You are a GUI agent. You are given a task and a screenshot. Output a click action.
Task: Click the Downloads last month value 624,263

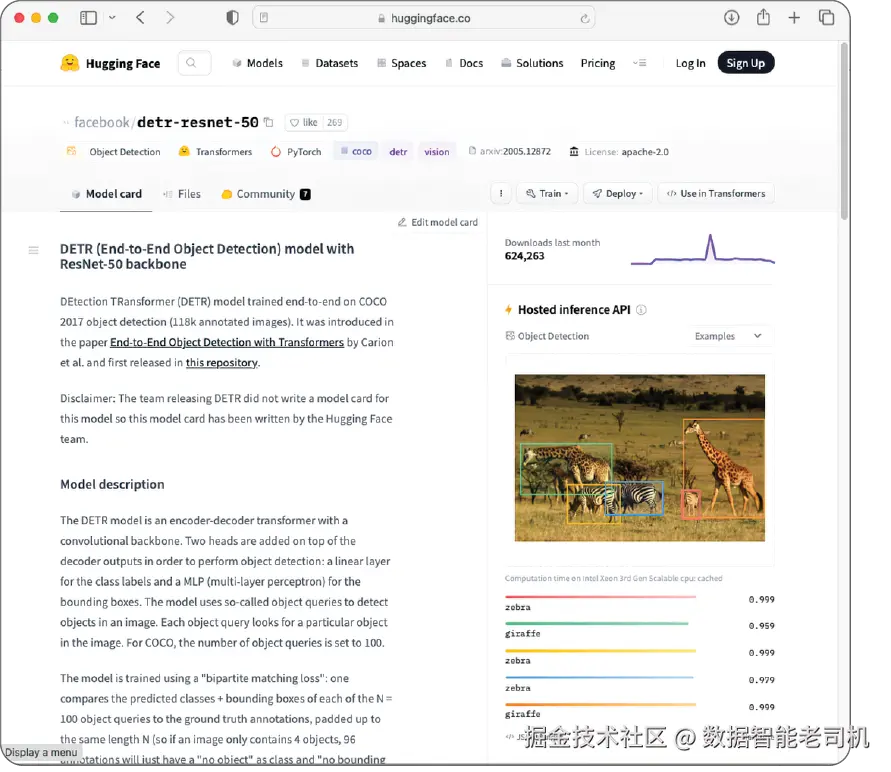(x=524, y=256)
